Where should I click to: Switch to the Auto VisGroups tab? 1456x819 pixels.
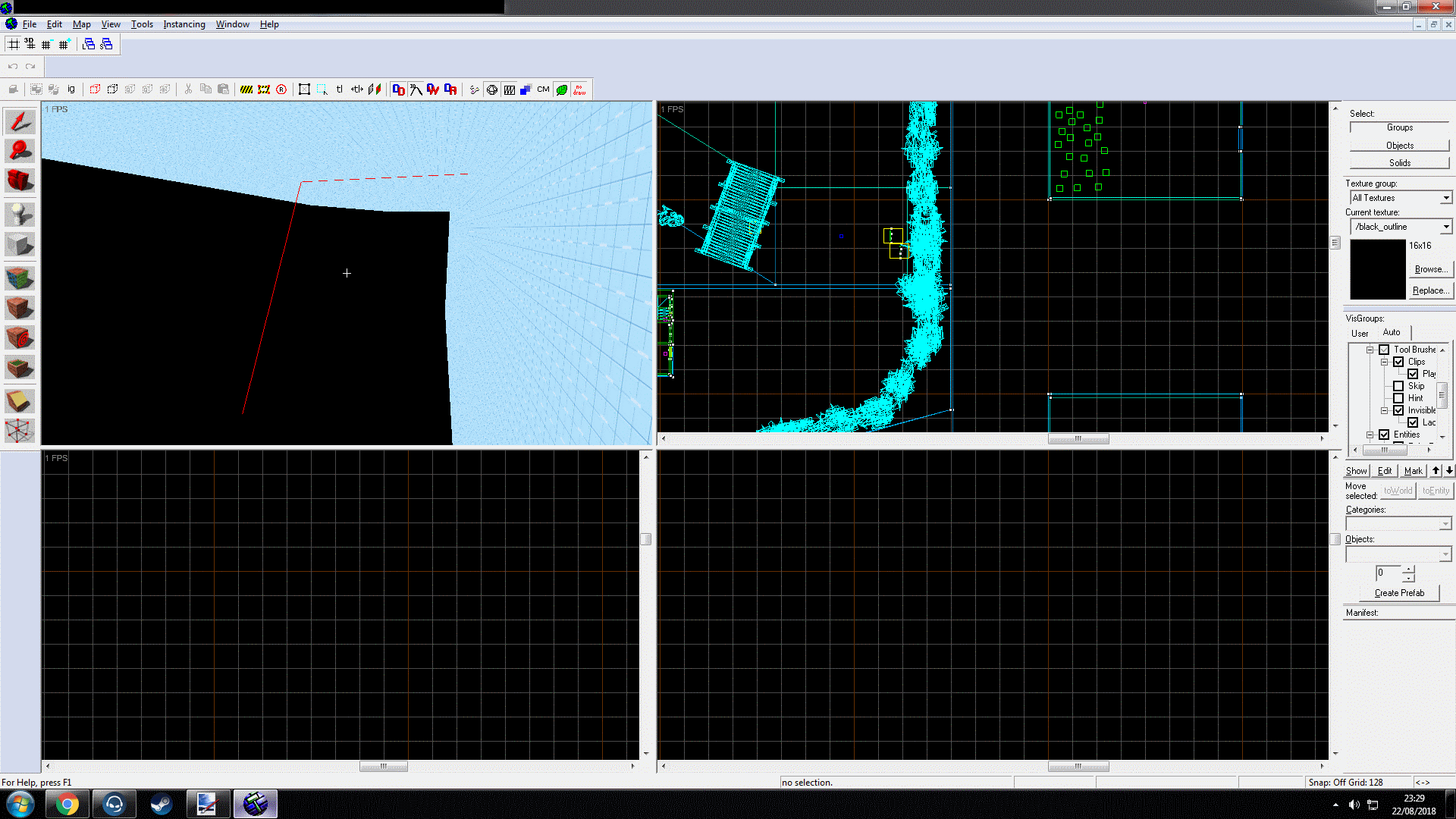click(1392, 332)
